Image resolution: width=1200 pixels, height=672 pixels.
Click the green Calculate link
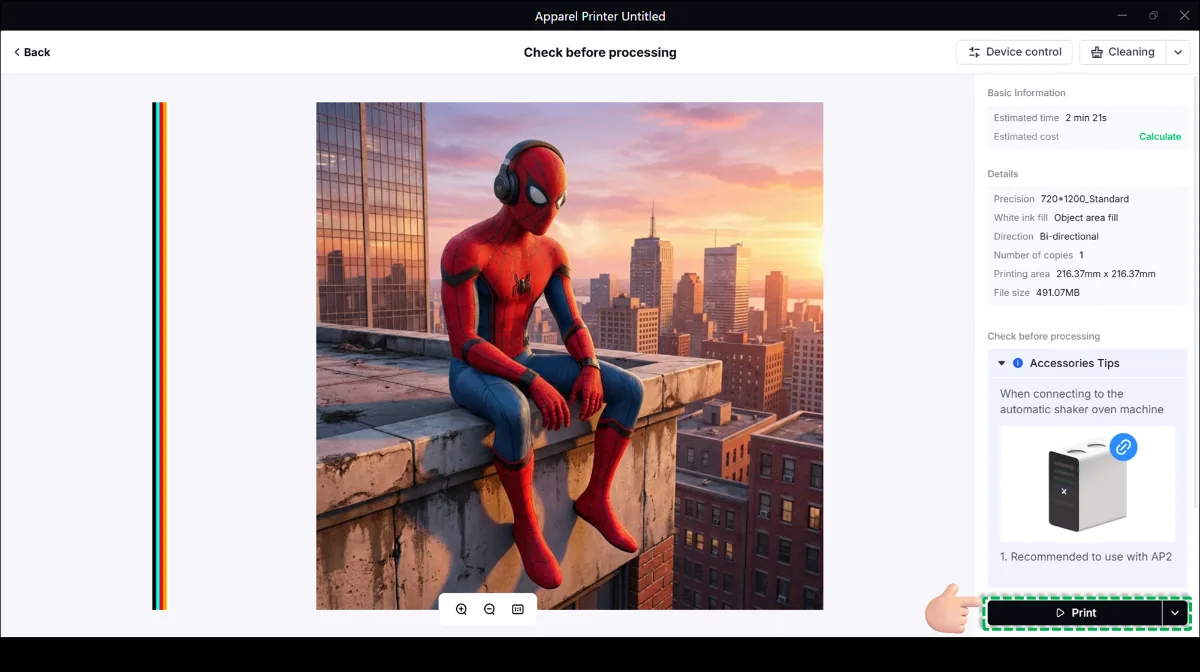click(1160, 137)
